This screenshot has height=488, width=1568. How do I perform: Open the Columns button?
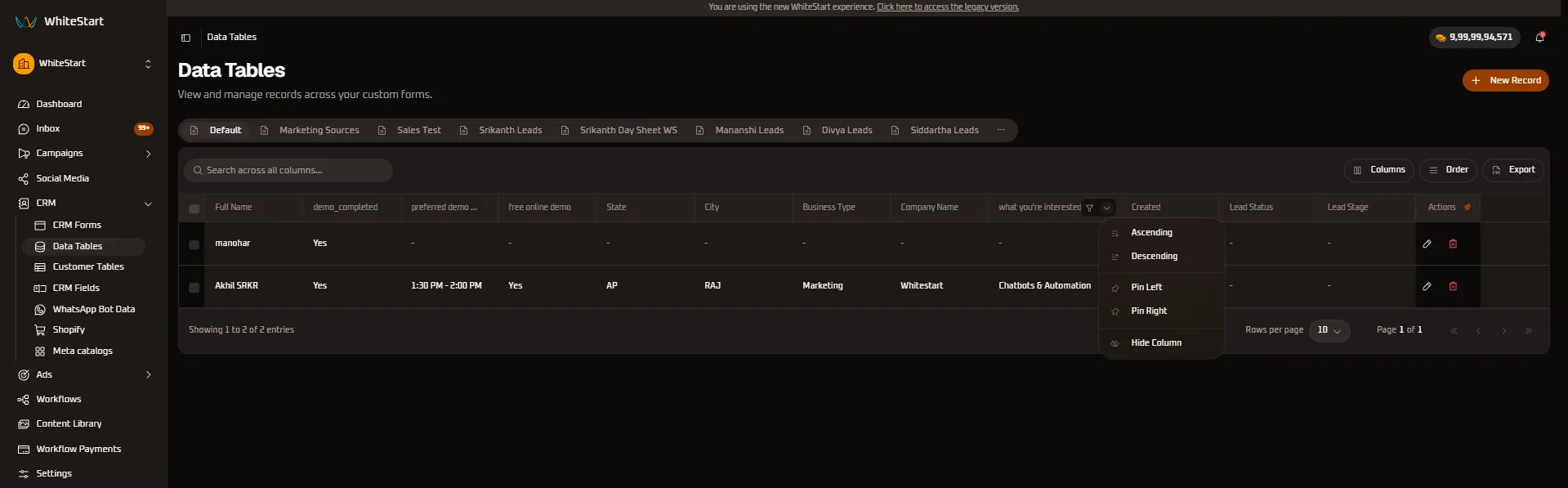point(1379,170)
